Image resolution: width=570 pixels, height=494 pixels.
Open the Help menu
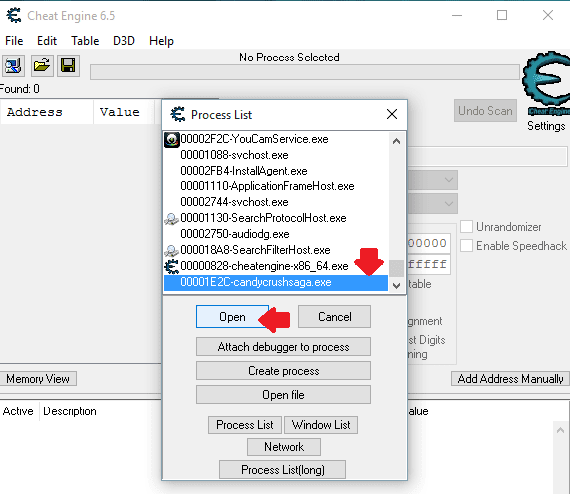[161, 41]
